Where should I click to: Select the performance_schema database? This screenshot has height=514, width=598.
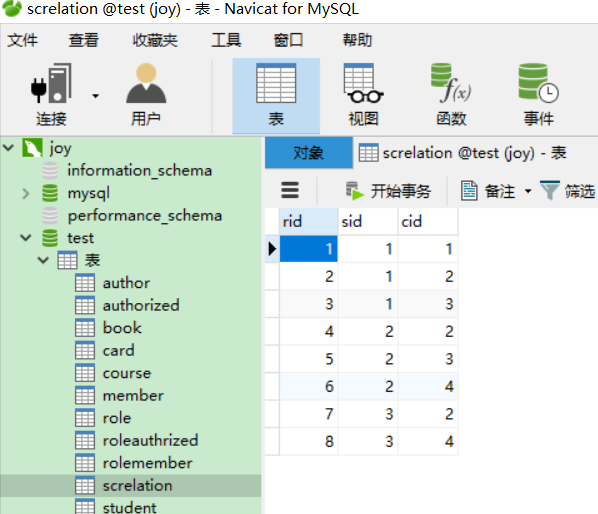point(145,216)
